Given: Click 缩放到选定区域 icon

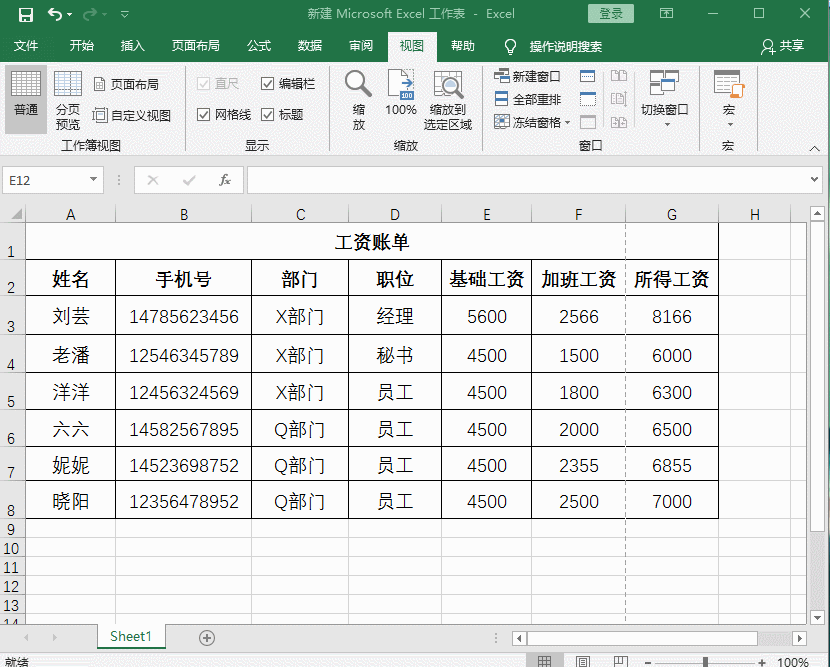Looking at the screenshot, I should coord(451,97).
